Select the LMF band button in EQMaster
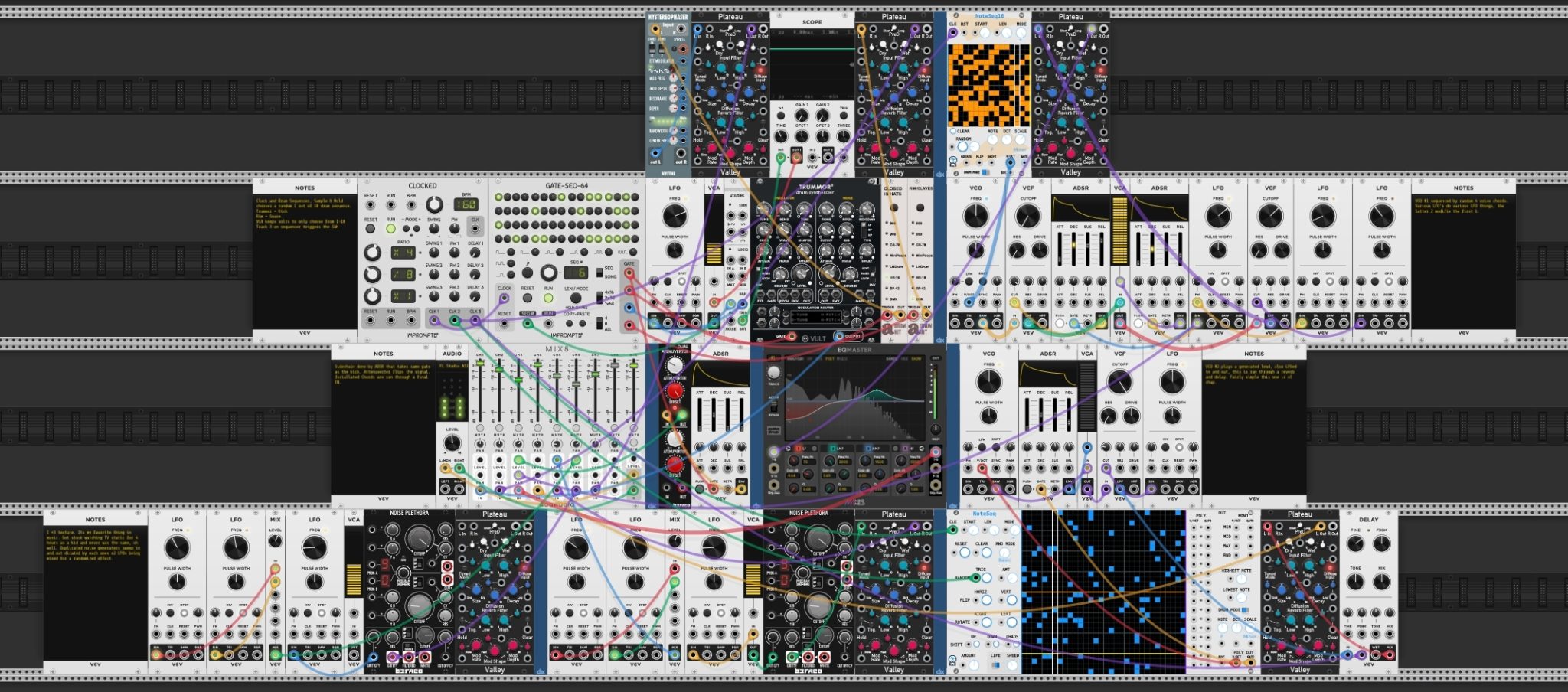 click(x=833, y=449)
